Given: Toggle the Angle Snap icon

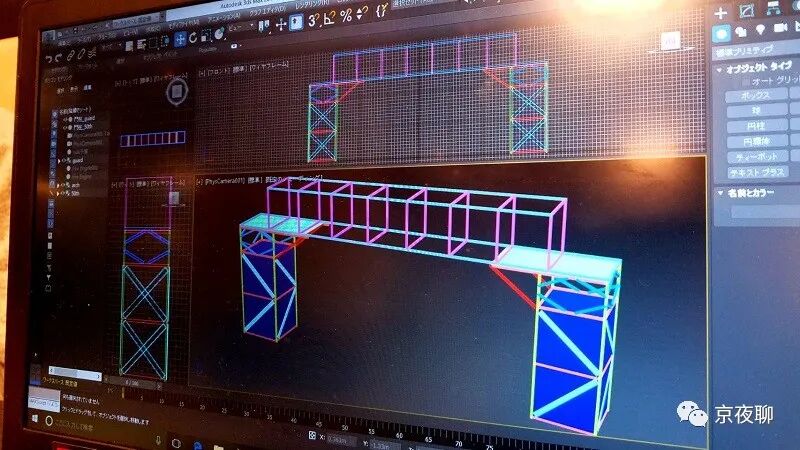Looking at the screenshot, I should tap(330, 18).
